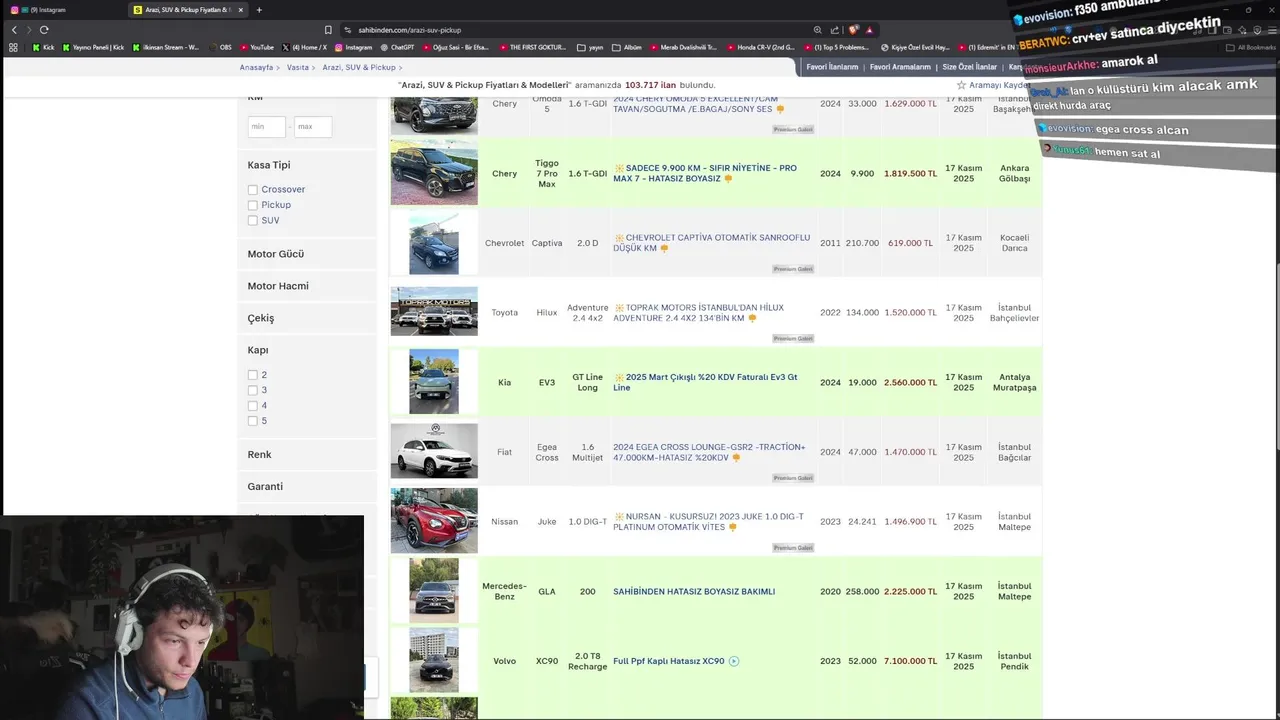1280x720 pixels.
Task: Open Sahibinden Hatasız Boyasız Bakımlı GLA listing
Action: coord(694,592)
